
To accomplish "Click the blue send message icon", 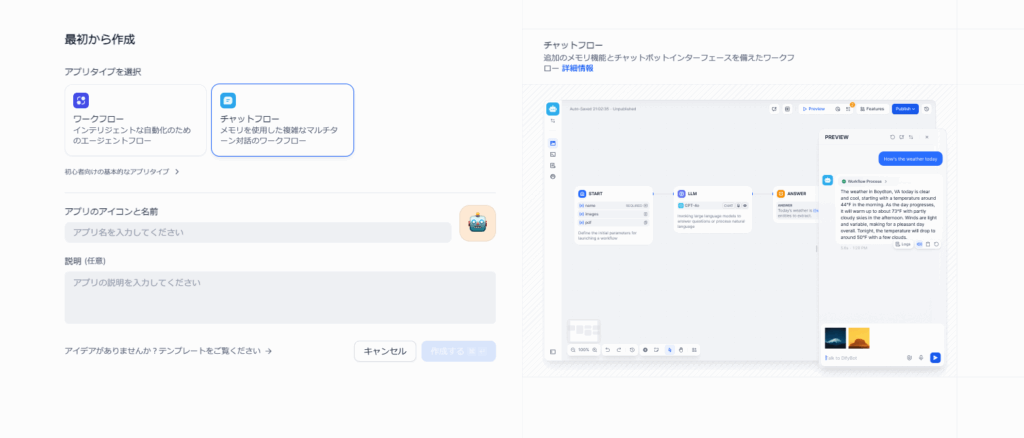I will (935, 357).
